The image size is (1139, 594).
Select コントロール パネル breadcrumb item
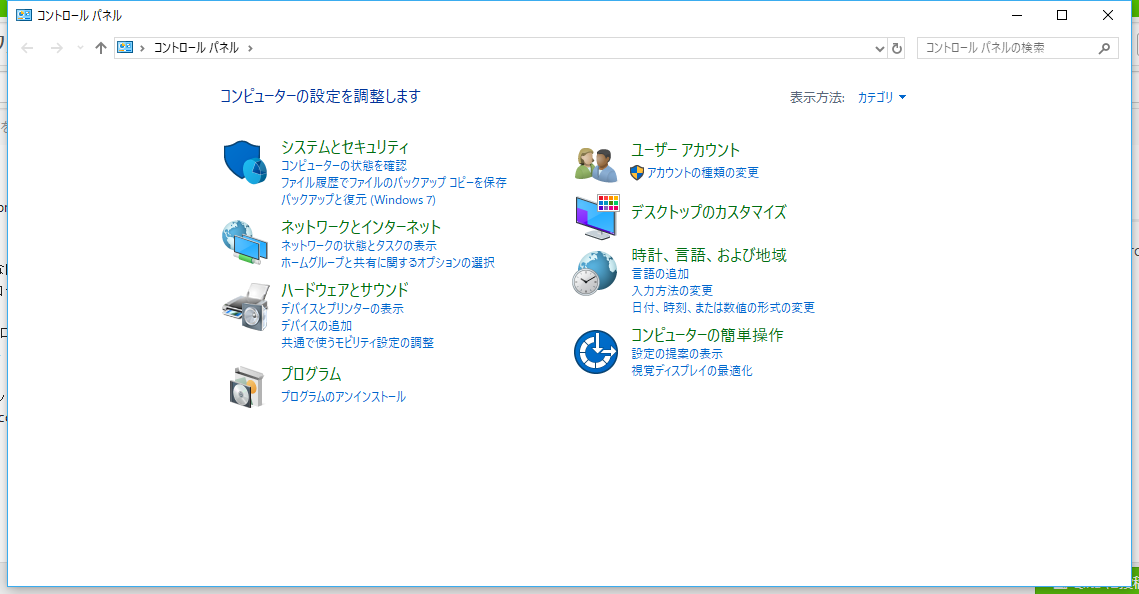tap(196, 48)
